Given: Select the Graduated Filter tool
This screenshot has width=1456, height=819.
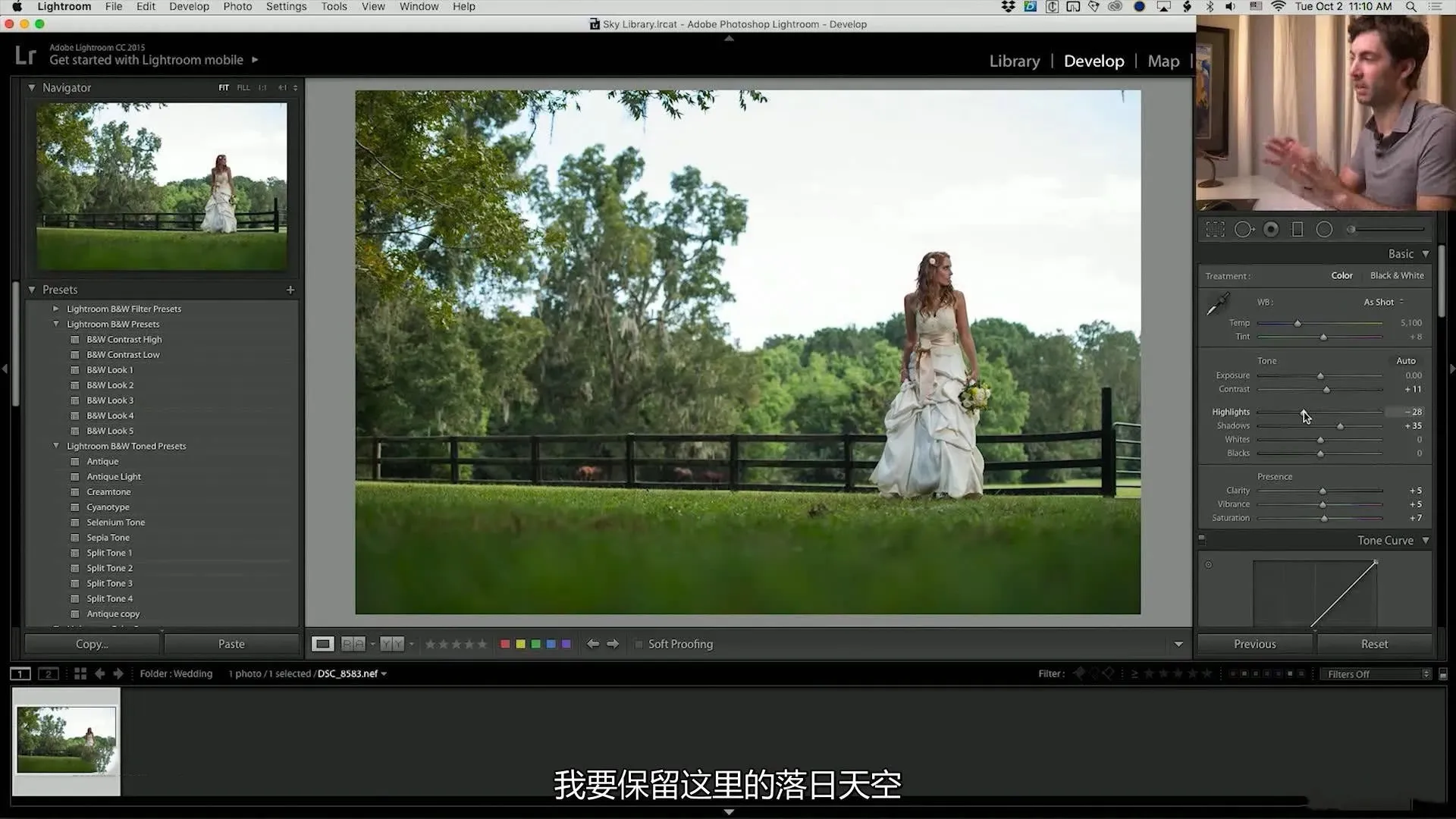Looking at the screenshot, I should 1298,229.
